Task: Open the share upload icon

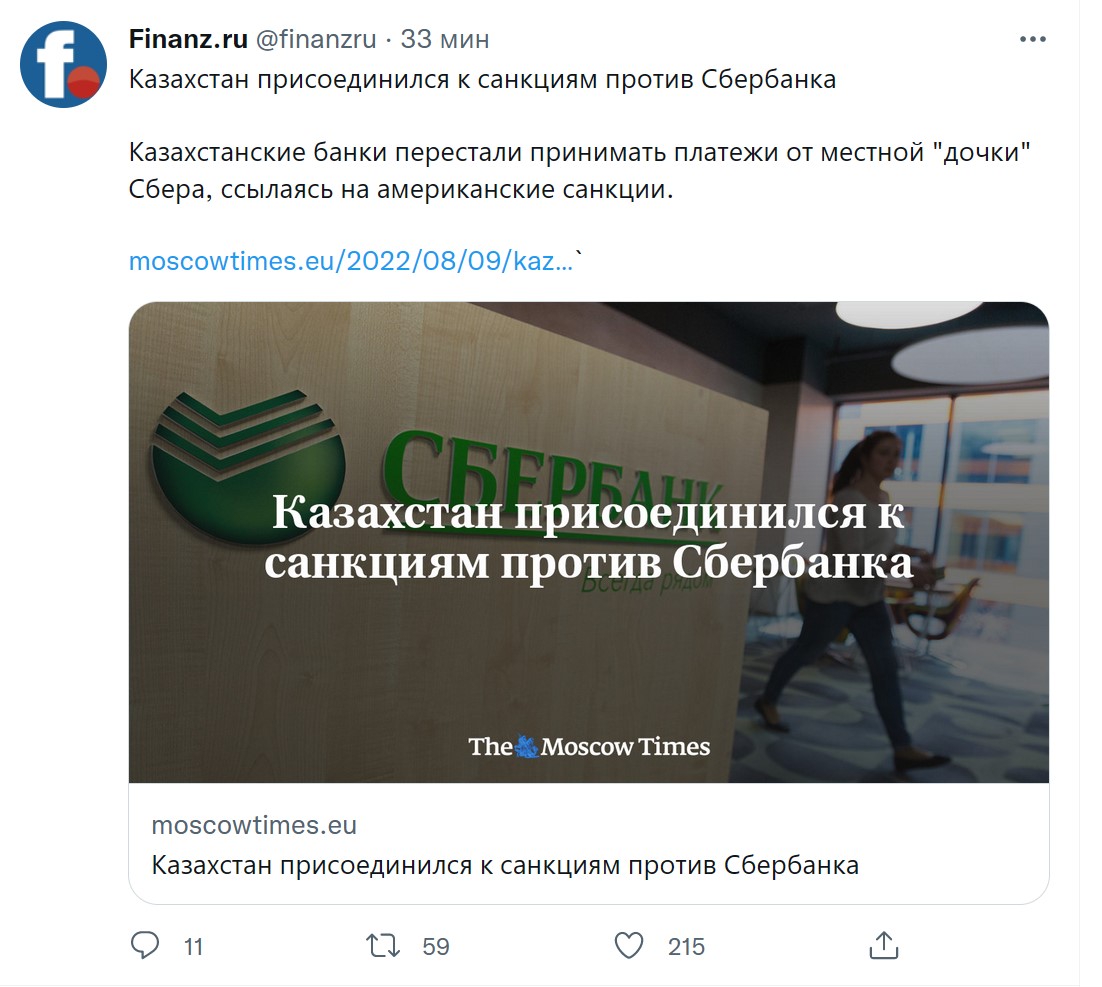Action: 884,946
